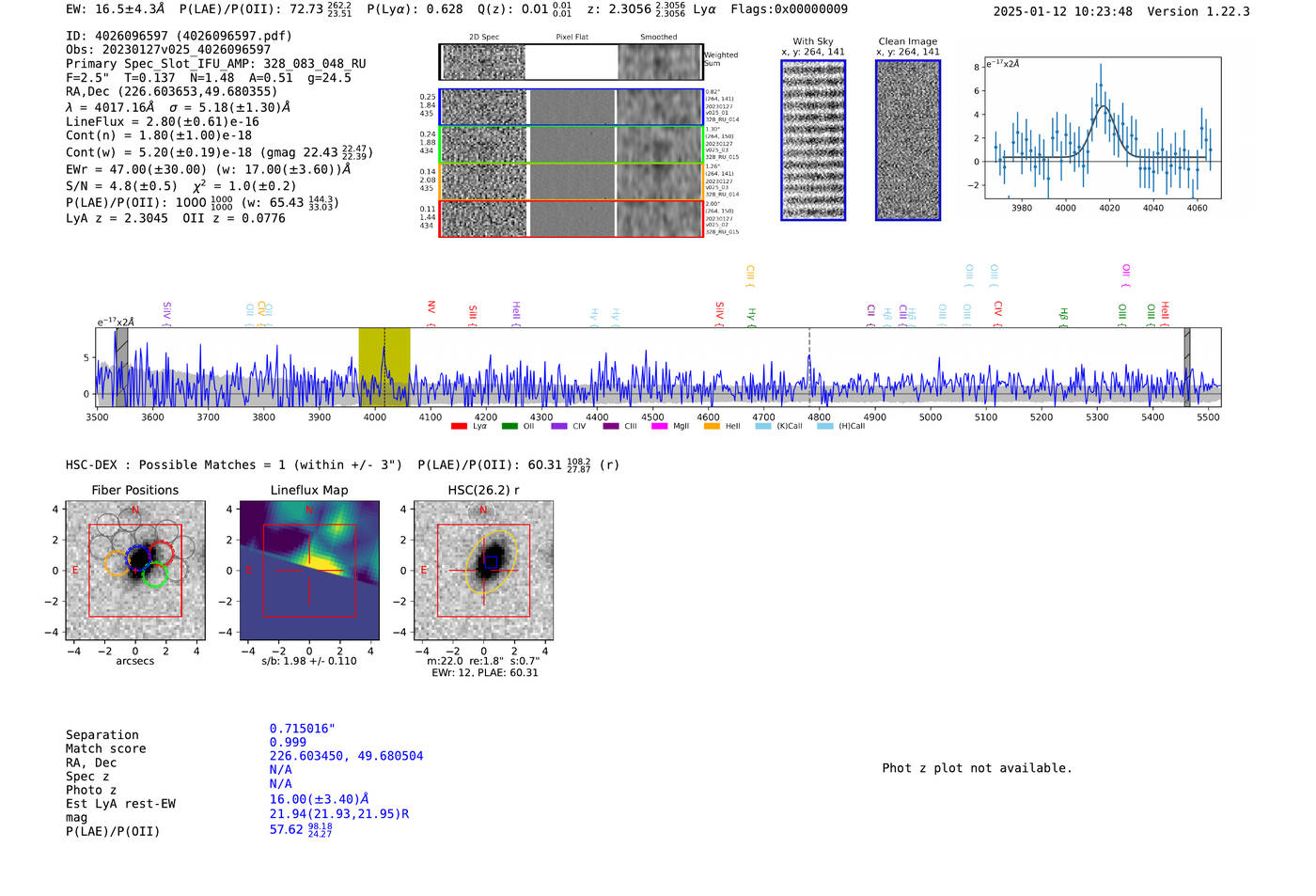Click the orange HeII legend swatch
This screenshot has height=896, width=1316.
712,427
